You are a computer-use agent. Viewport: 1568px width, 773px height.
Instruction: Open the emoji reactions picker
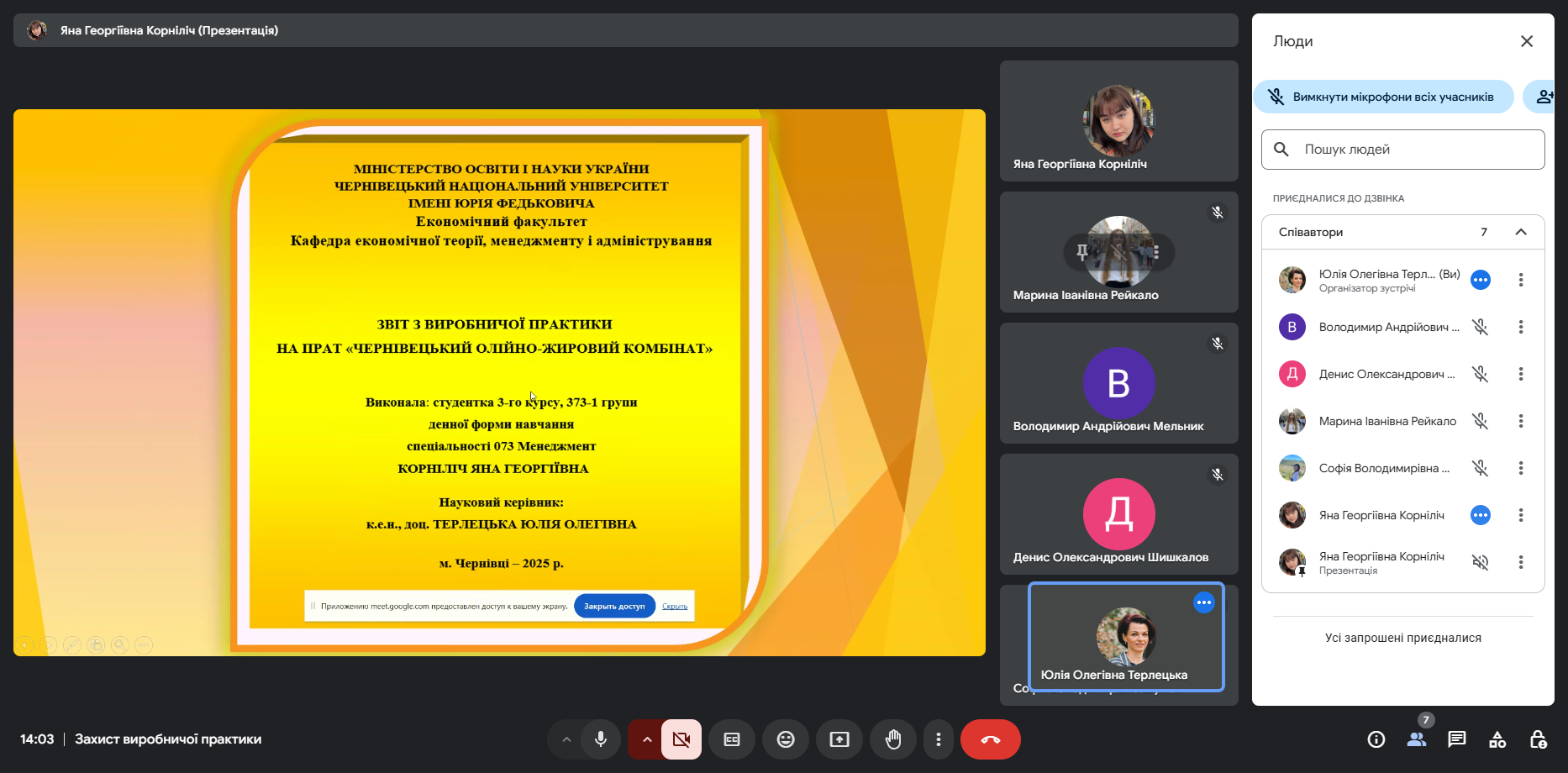785,739
